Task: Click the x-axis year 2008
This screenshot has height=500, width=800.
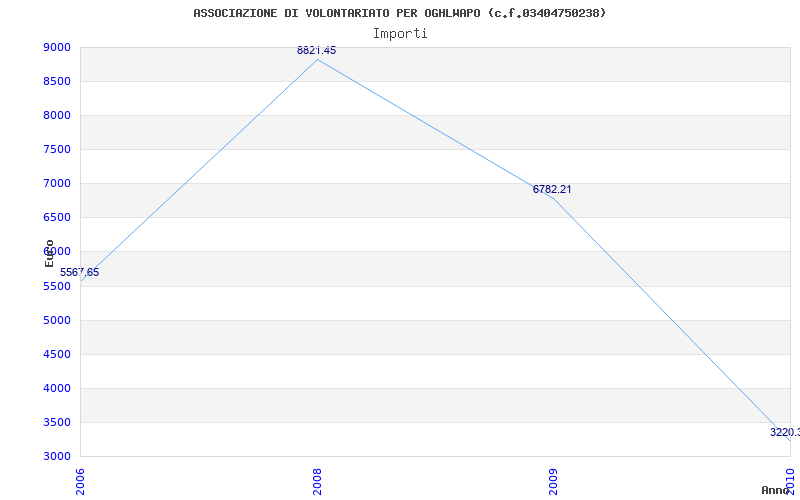Action: (x=317, y=482)
